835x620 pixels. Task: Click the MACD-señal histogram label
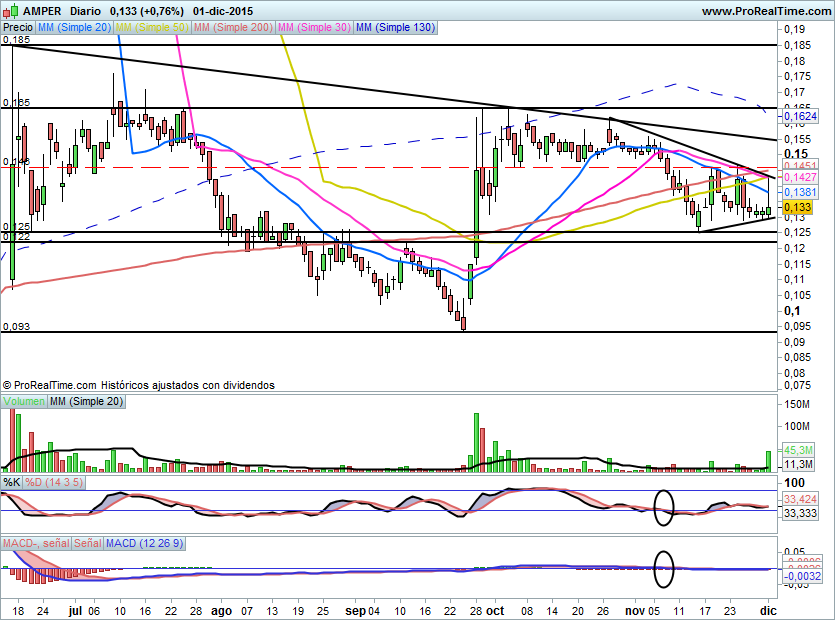coord(35,542)
